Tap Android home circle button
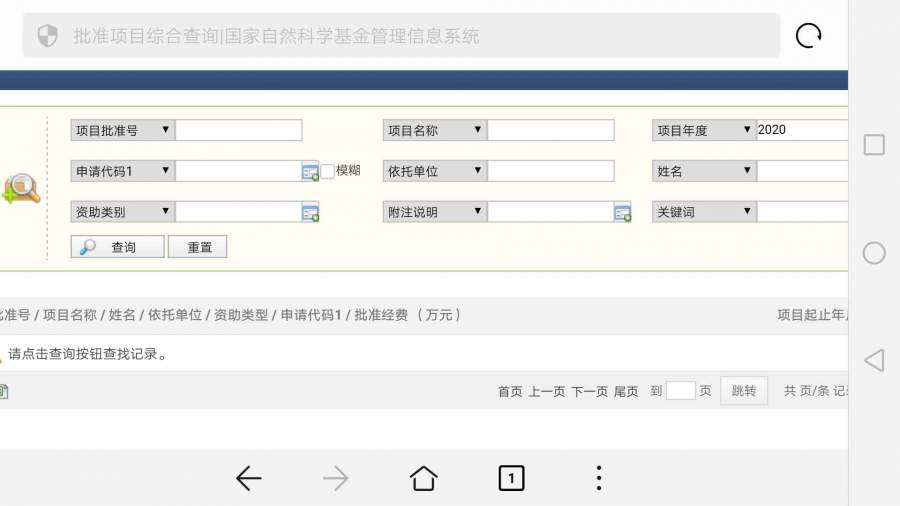This screenshot has width=900, height=506. [x=874, y=252]
